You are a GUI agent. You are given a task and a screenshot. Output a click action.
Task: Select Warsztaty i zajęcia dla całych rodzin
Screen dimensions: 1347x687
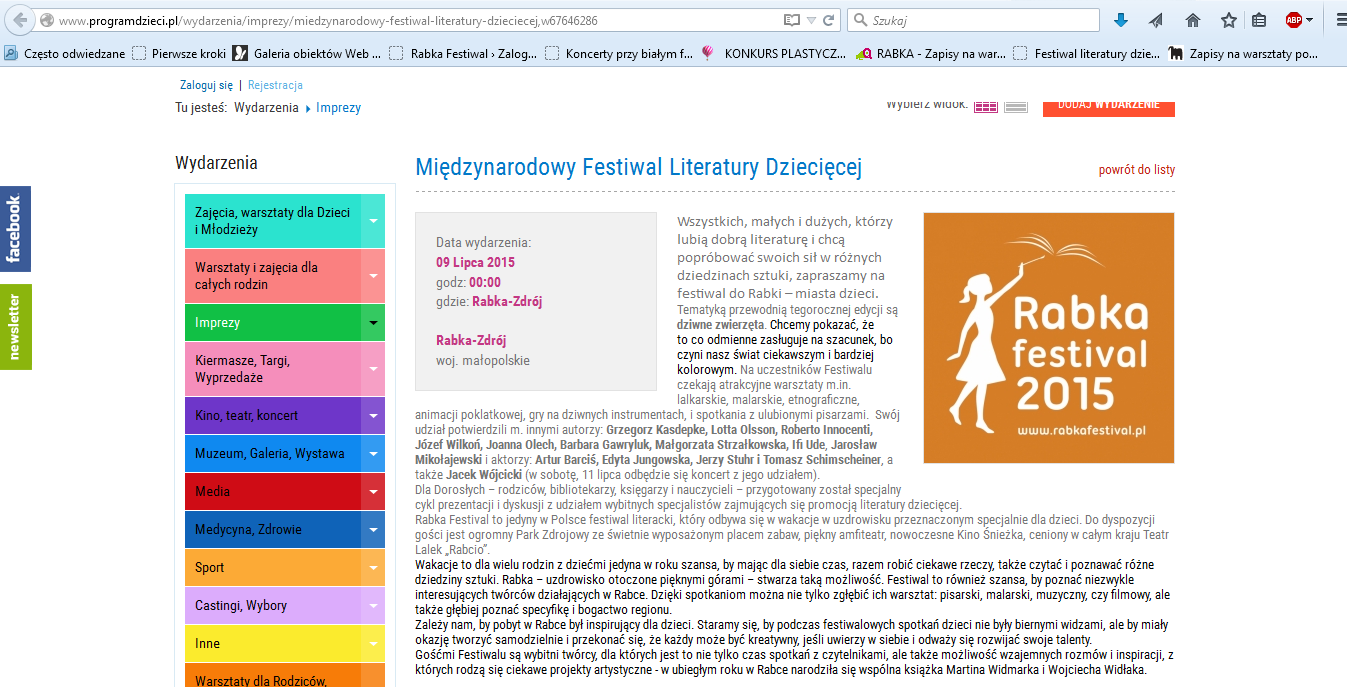(x=273, y=276)
